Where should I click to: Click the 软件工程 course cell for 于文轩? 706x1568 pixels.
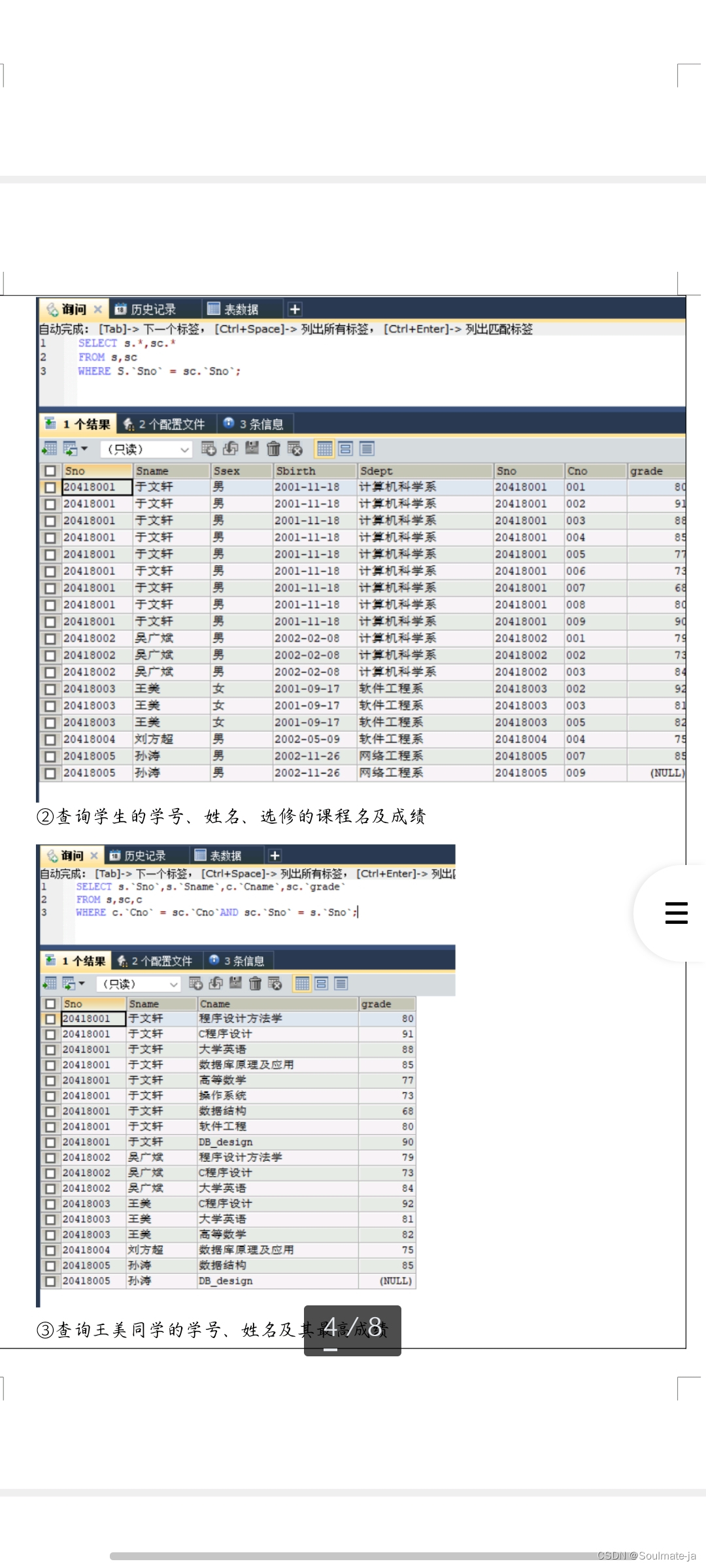pos(278,1126)
